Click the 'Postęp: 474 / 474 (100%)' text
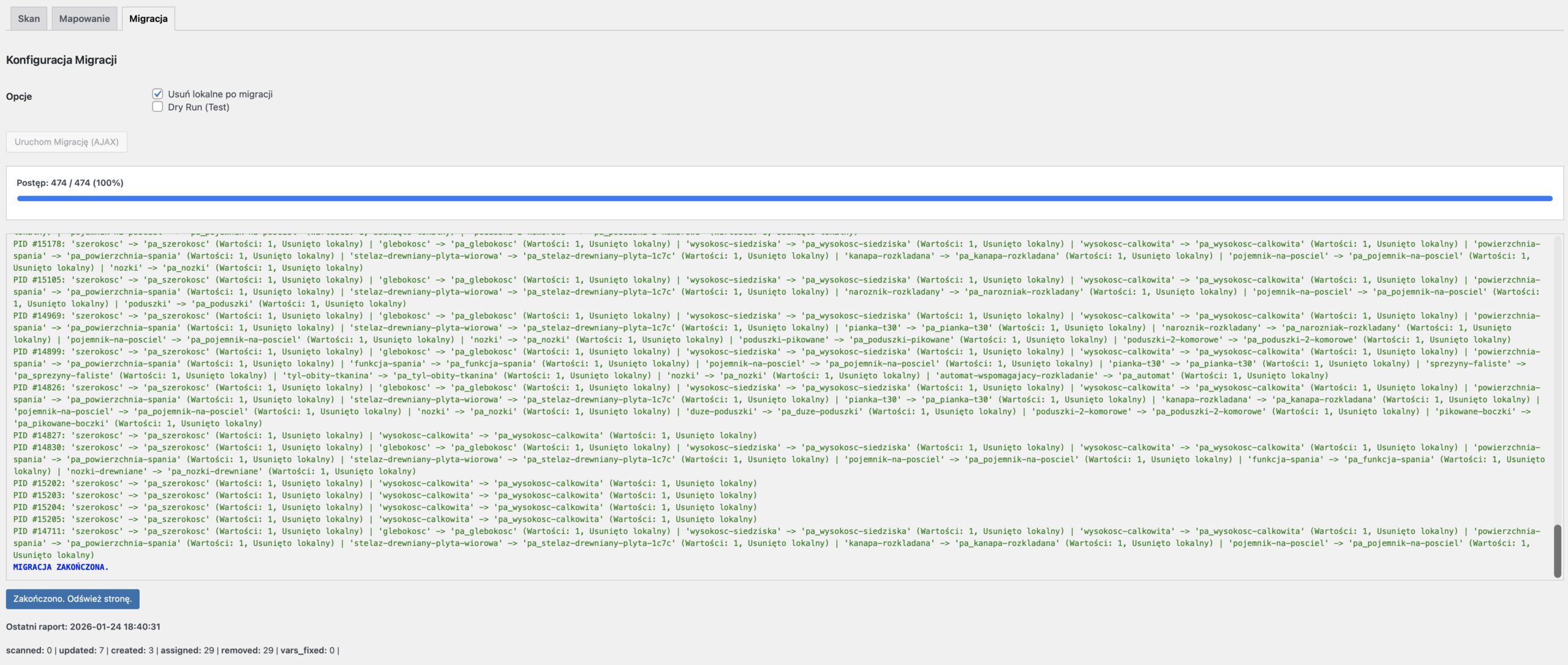The image size is (1568, 665). click(x=70, y=183)
